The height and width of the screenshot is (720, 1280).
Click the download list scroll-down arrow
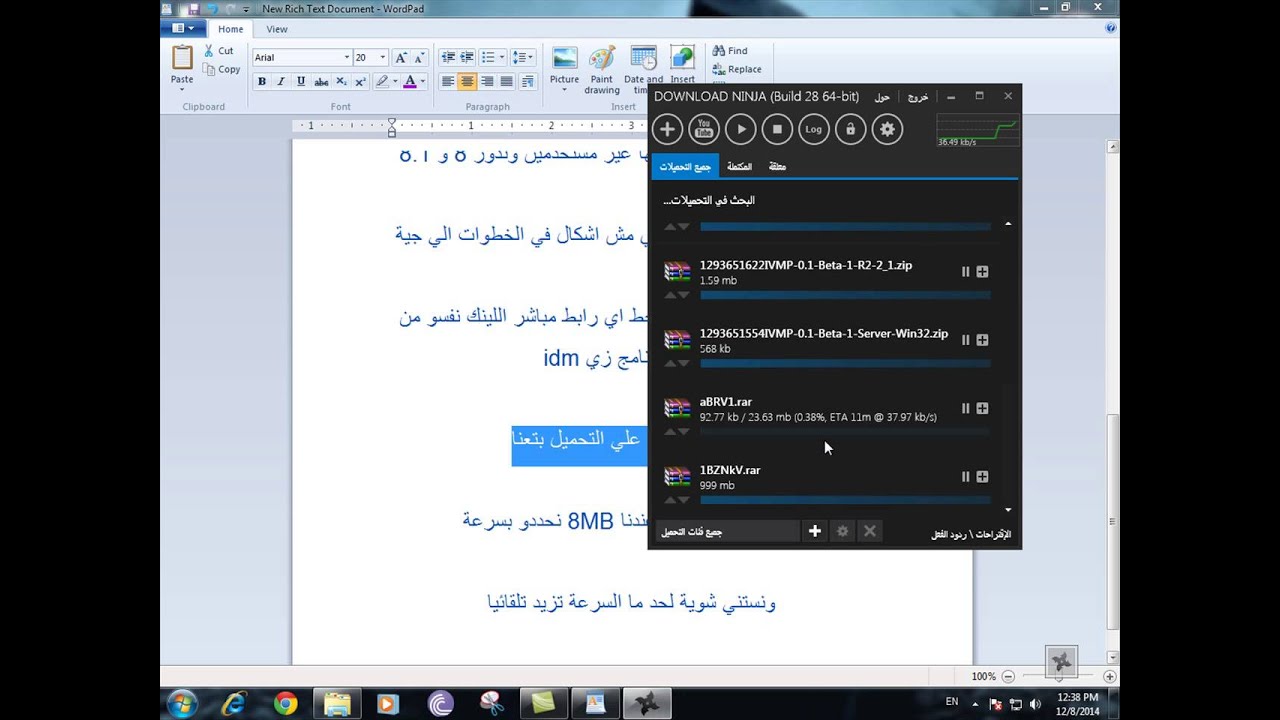coord(1007,510)
